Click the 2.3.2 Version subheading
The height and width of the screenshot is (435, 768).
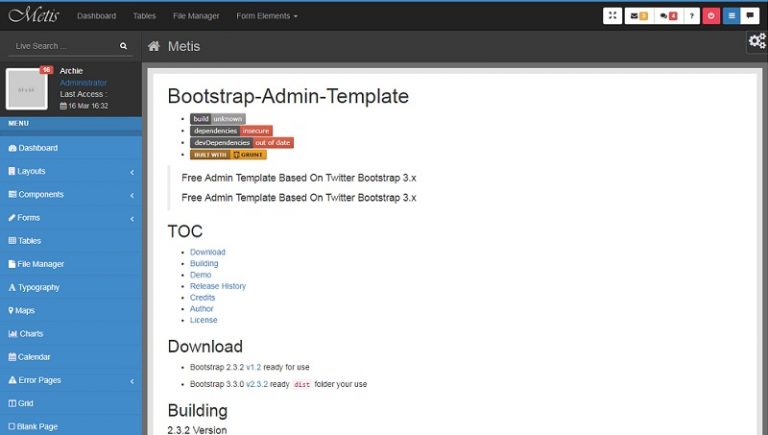pos(197,430)
